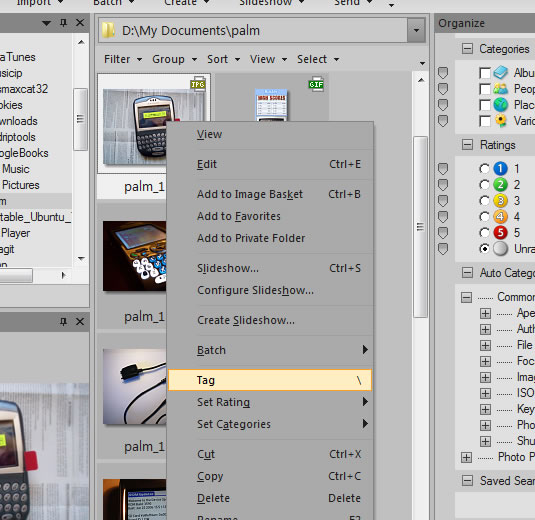Open the file list toolbar overflow arrow
Image resolution: width=535 pixels, height=520 pixels.
pos(422,63)
